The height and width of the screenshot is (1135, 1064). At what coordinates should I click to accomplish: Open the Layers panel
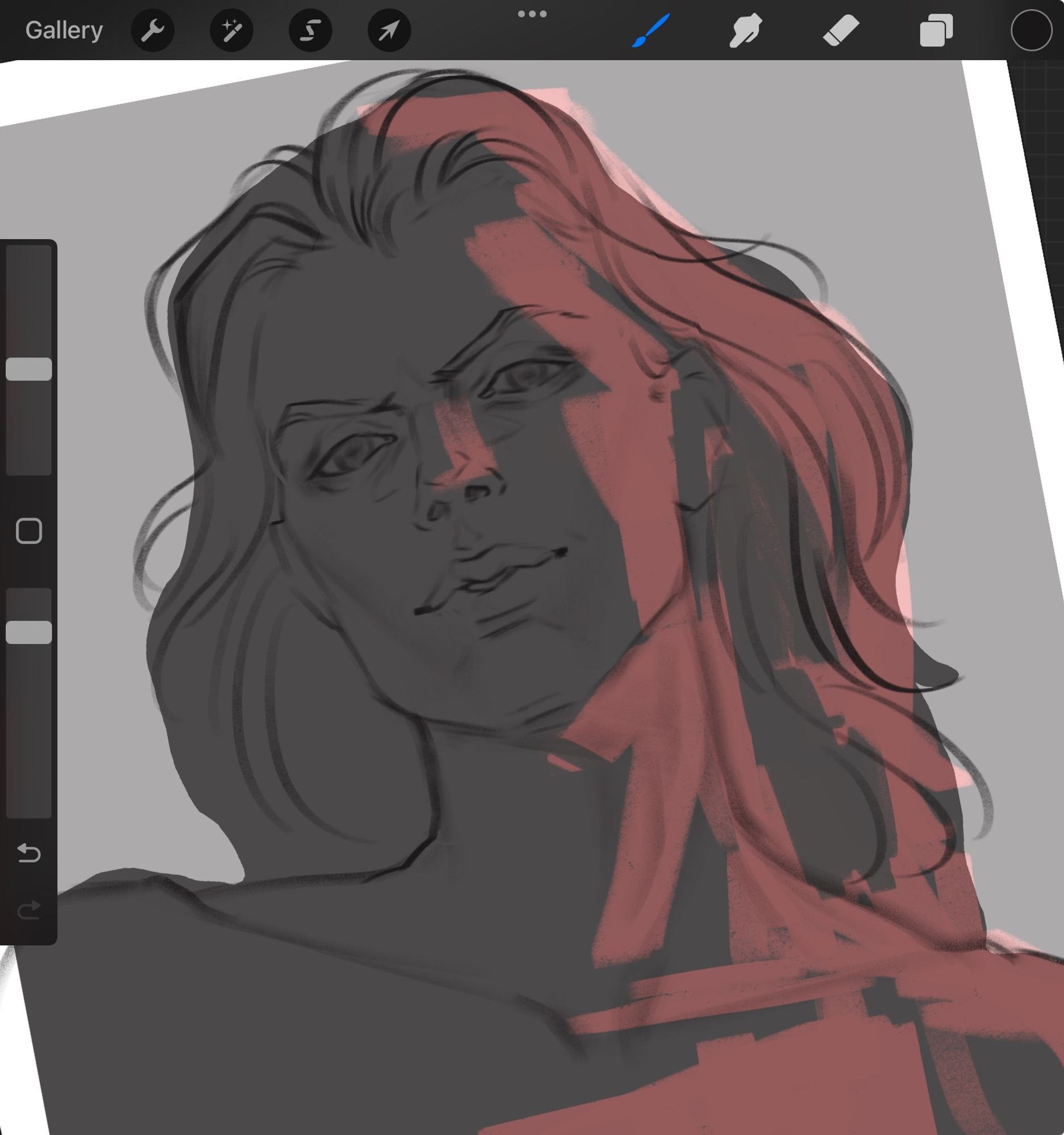point(936,31)
